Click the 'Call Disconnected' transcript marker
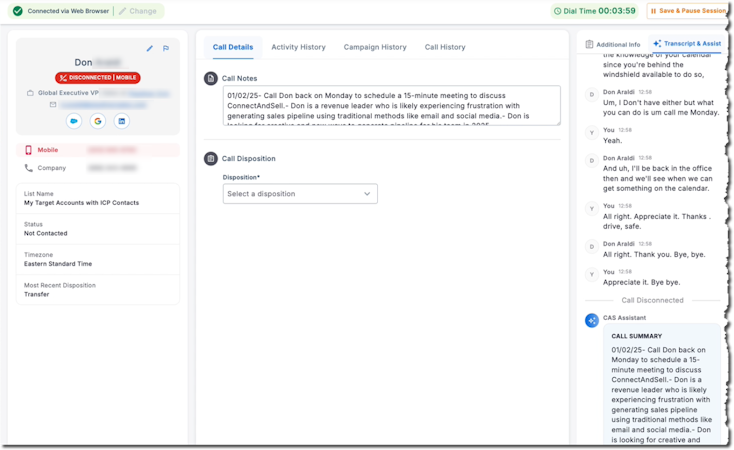Image resolution: width=734 pixels, height=450 pixels. (652, 300)
